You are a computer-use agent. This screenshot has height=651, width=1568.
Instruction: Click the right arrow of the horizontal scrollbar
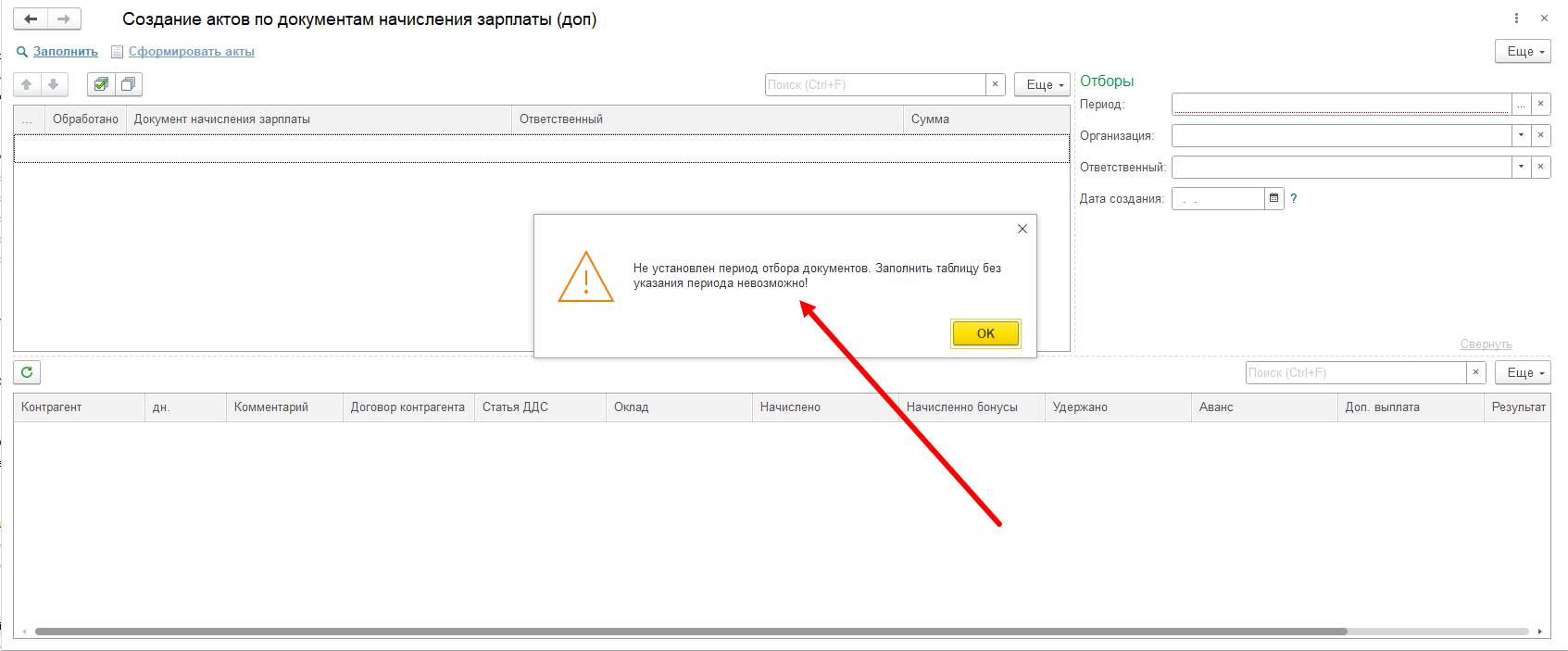tap(1540, 632)
